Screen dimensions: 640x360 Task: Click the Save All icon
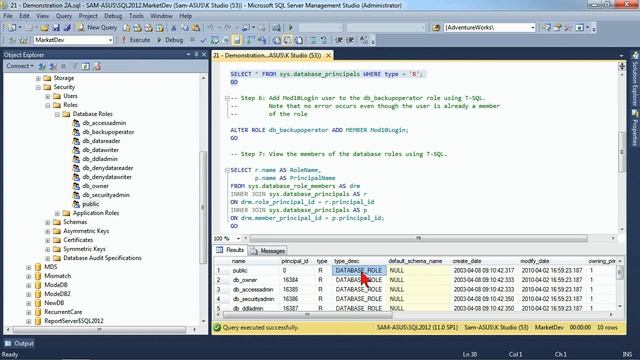67,28
